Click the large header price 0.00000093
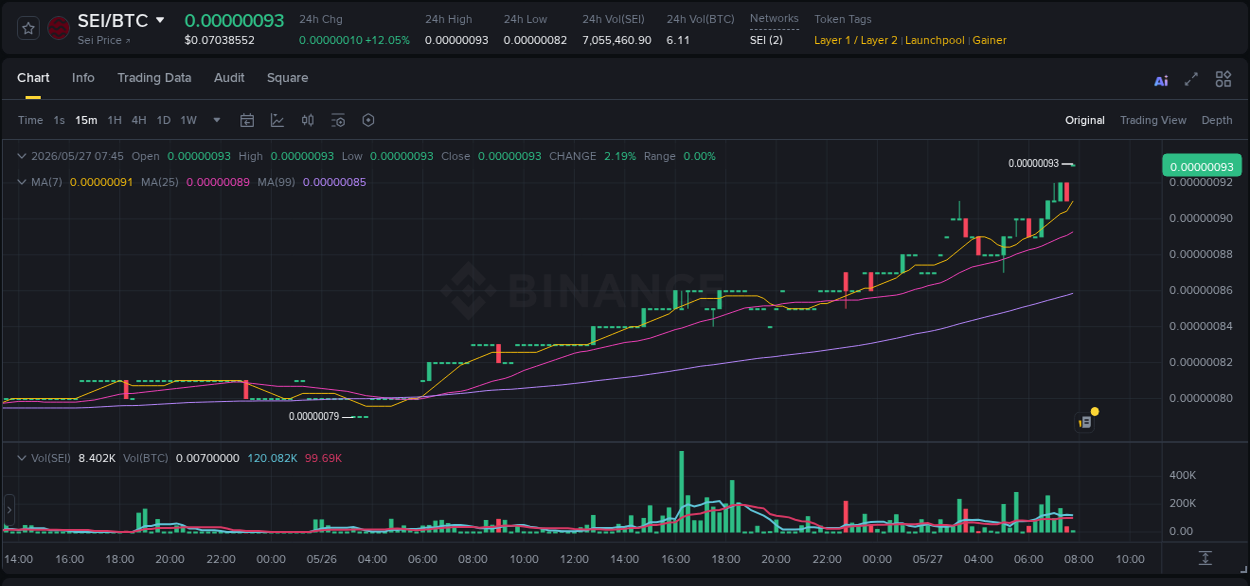Viewport: 1250px width, 586px height. pos(234,20)
